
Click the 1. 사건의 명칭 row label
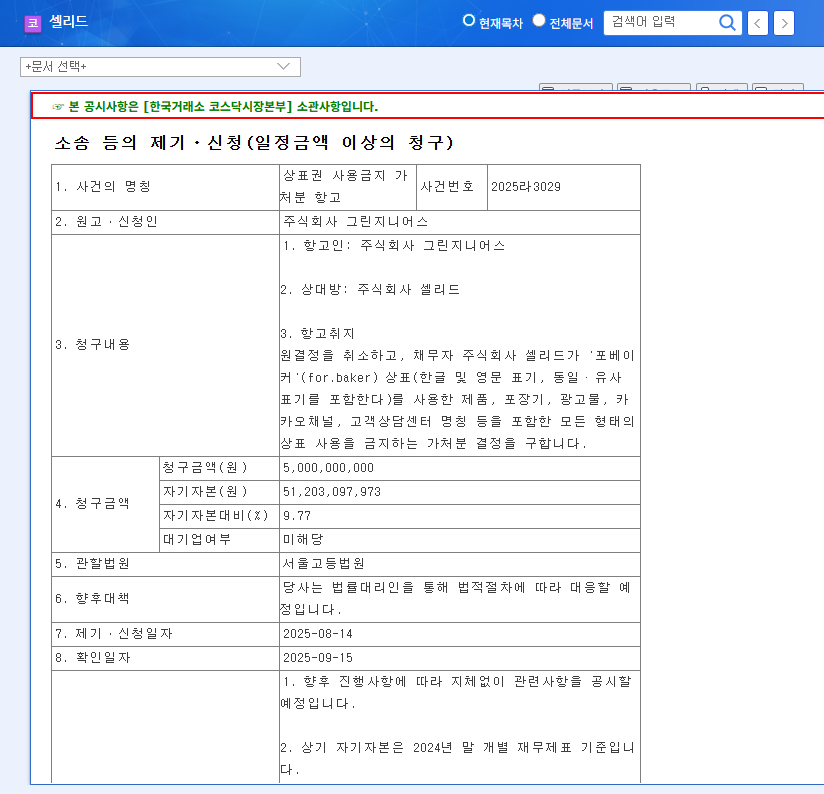coord(103,187)
